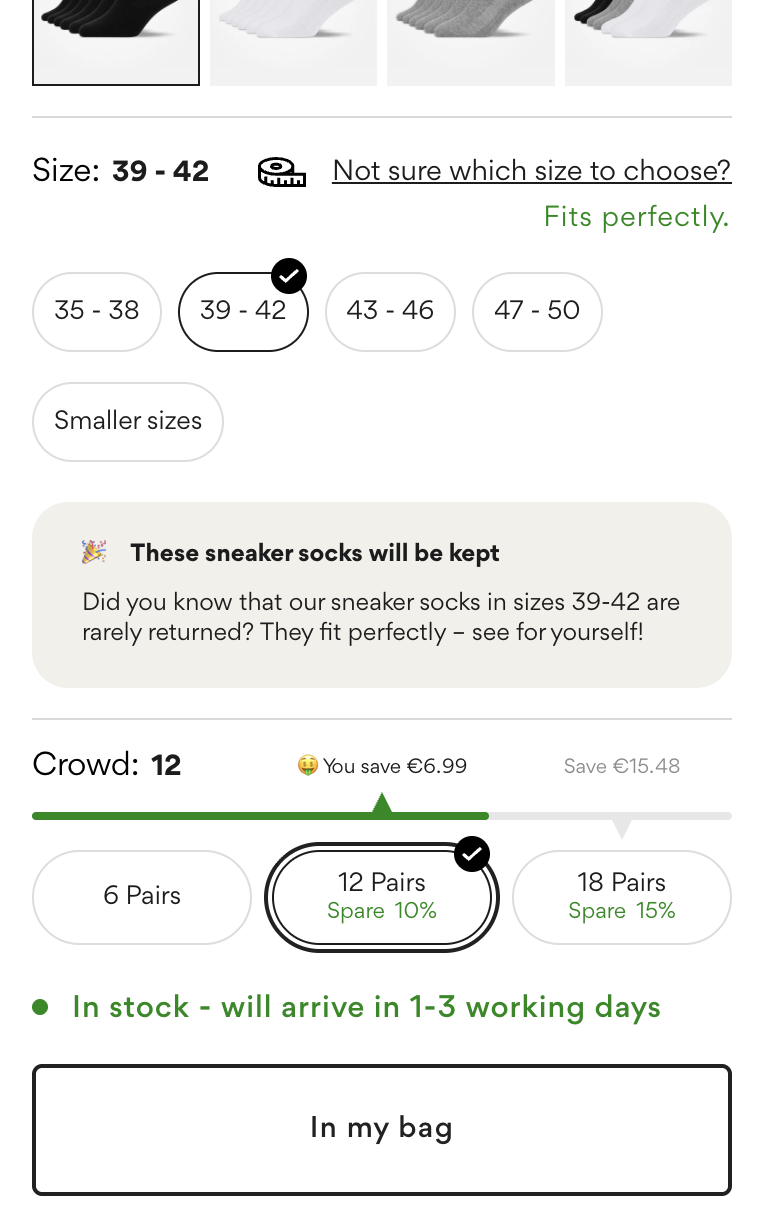Choose size 47 - 50
Viewport: 764px width, 1216px height.
(x=537, y=311)
